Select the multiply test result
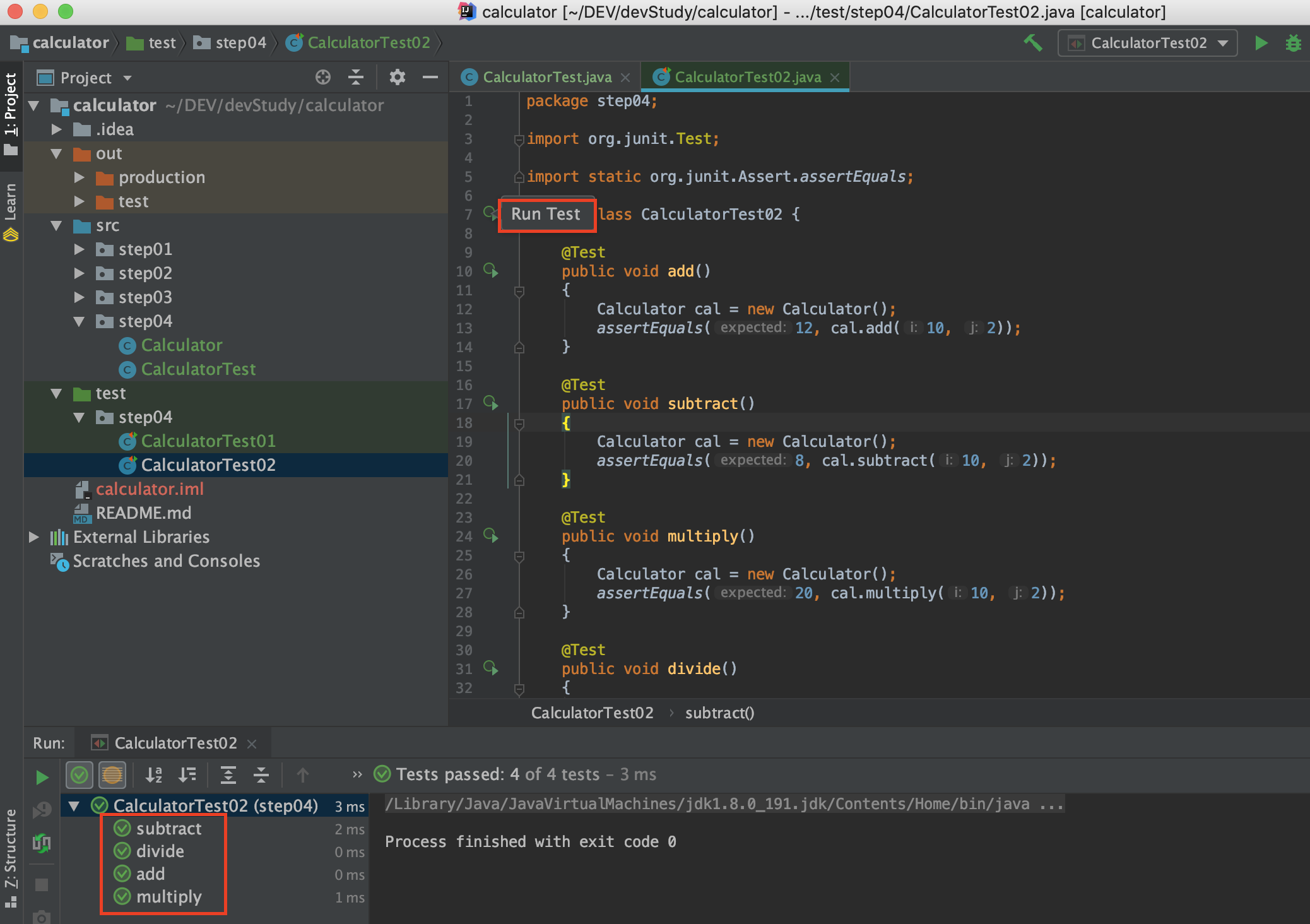 pyautogui.click(x=169, y=896)
